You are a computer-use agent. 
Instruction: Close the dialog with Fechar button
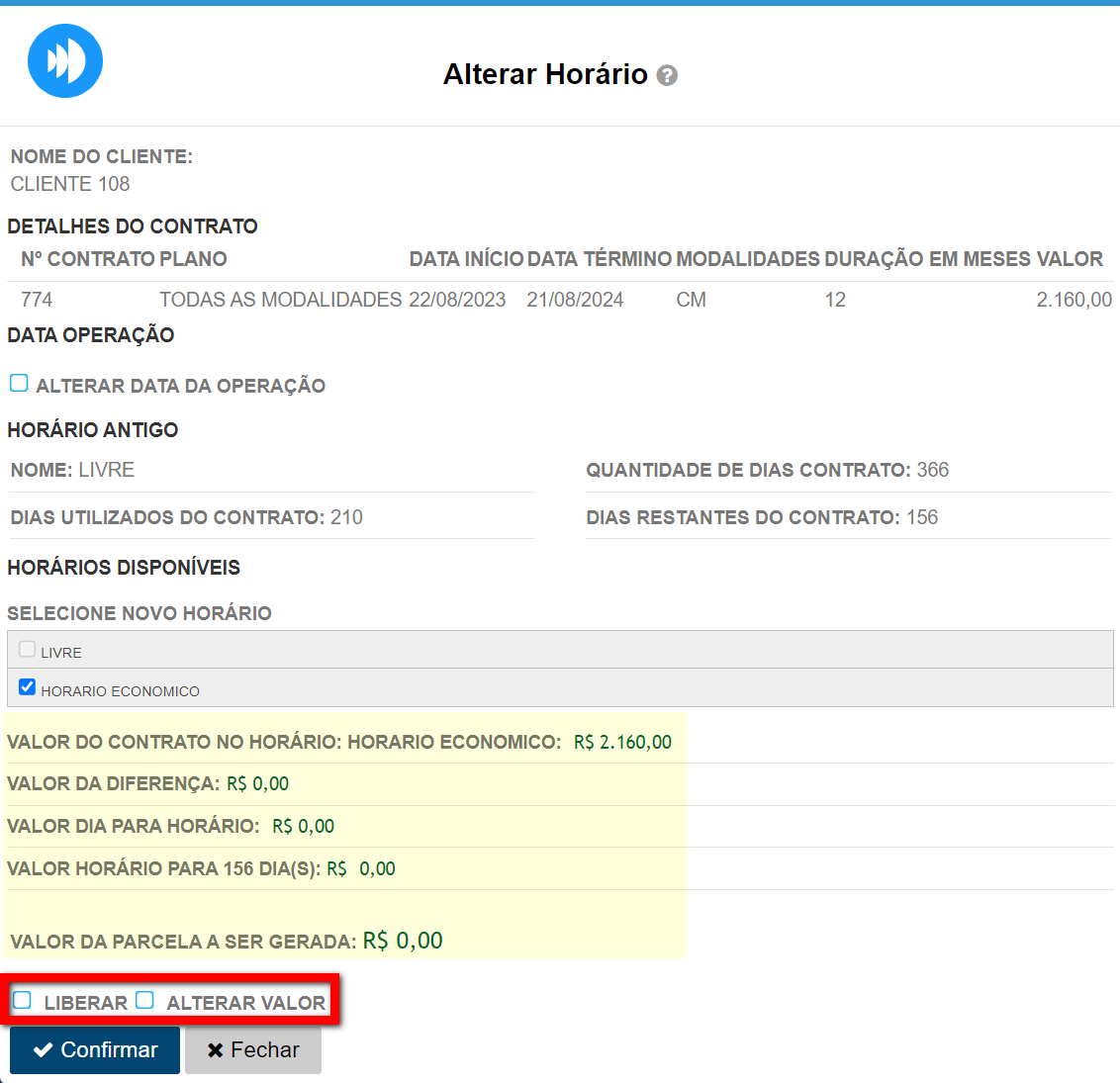point(253,1050)
